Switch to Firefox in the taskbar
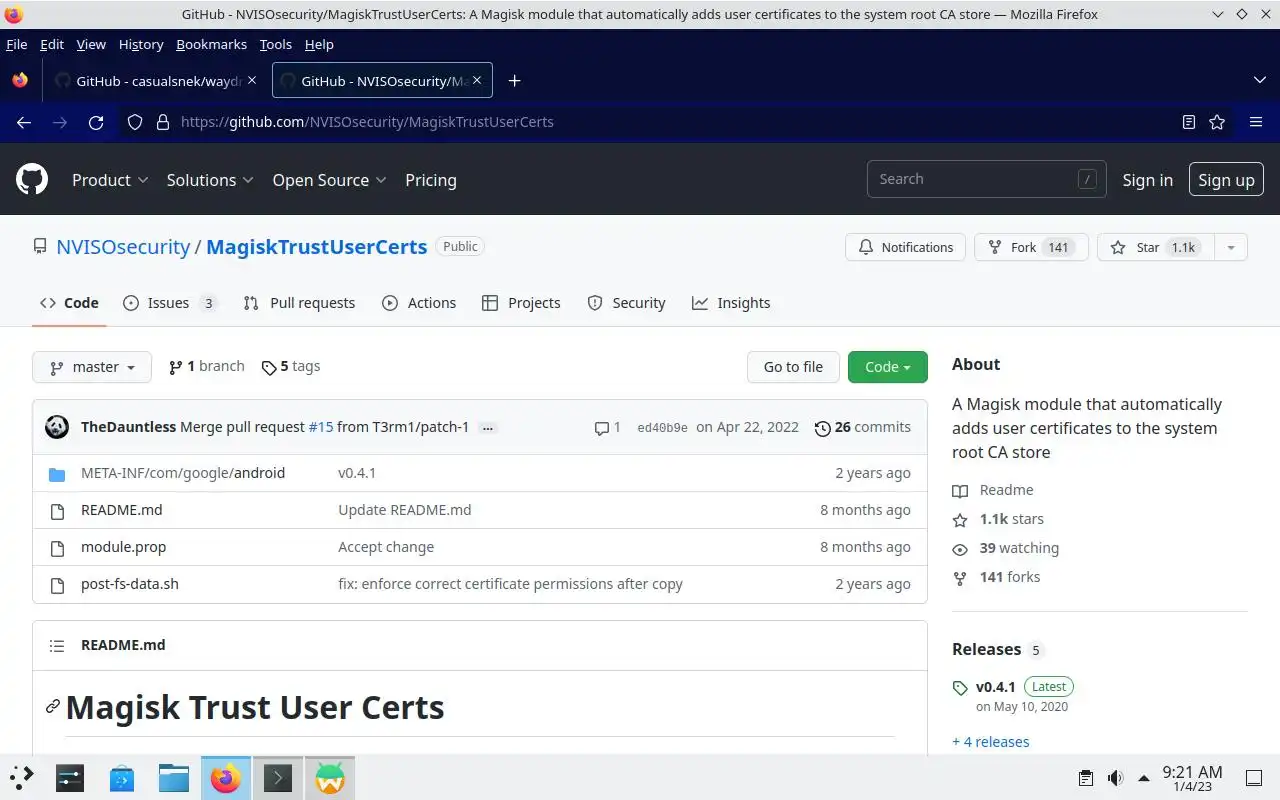Image resolution: width=1280 pixels, height=800 pixels. [226, 778]
